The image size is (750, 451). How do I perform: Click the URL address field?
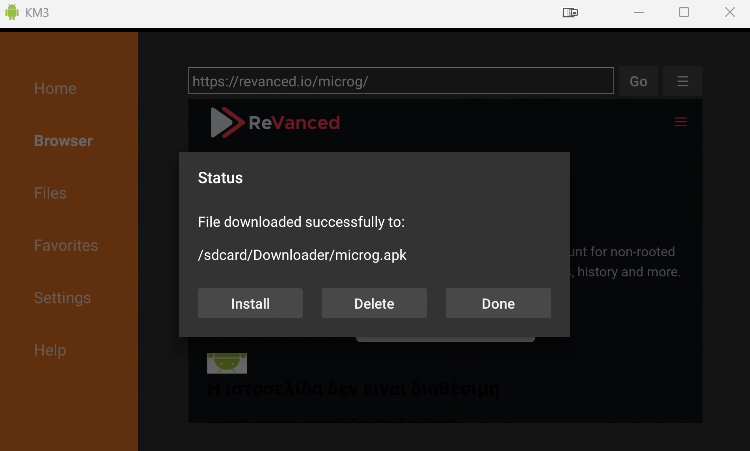point(401,81)
